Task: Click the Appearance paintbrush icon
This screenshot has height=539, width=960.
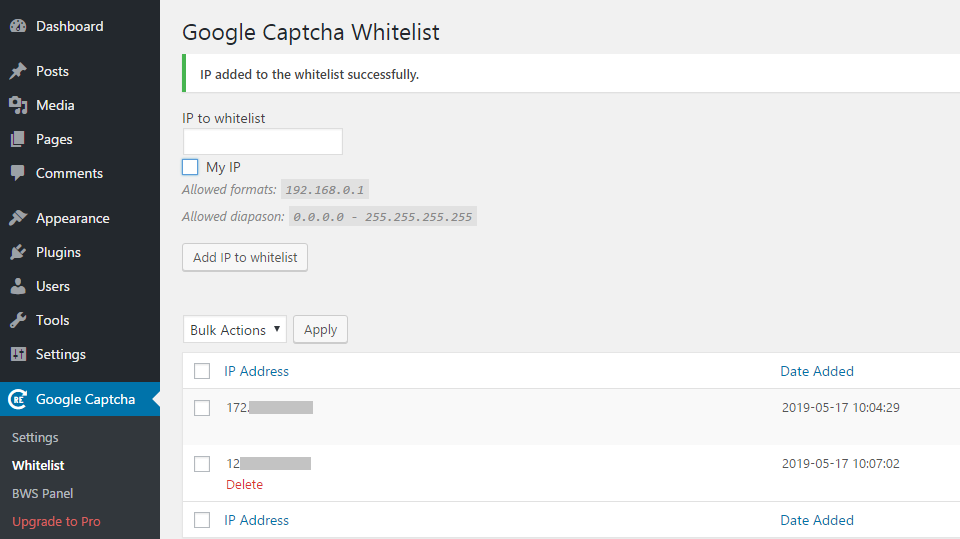Action: (18, 218)
